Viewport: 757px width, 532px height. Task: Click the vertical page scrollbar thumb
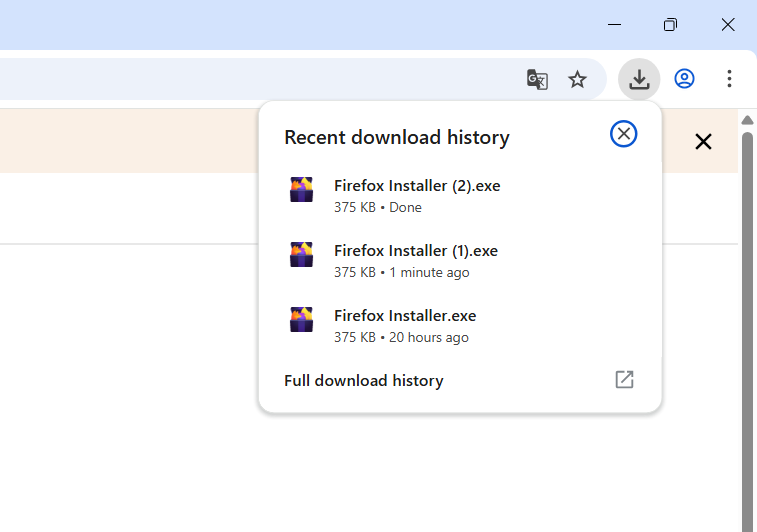coord(747,332)
